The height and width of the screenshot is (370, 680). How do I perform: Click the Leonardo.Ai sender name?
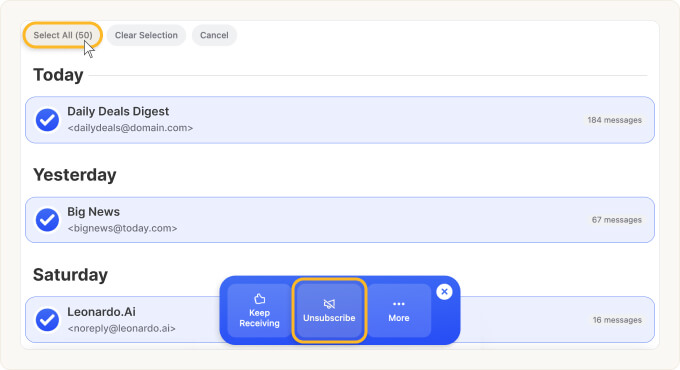101,312
